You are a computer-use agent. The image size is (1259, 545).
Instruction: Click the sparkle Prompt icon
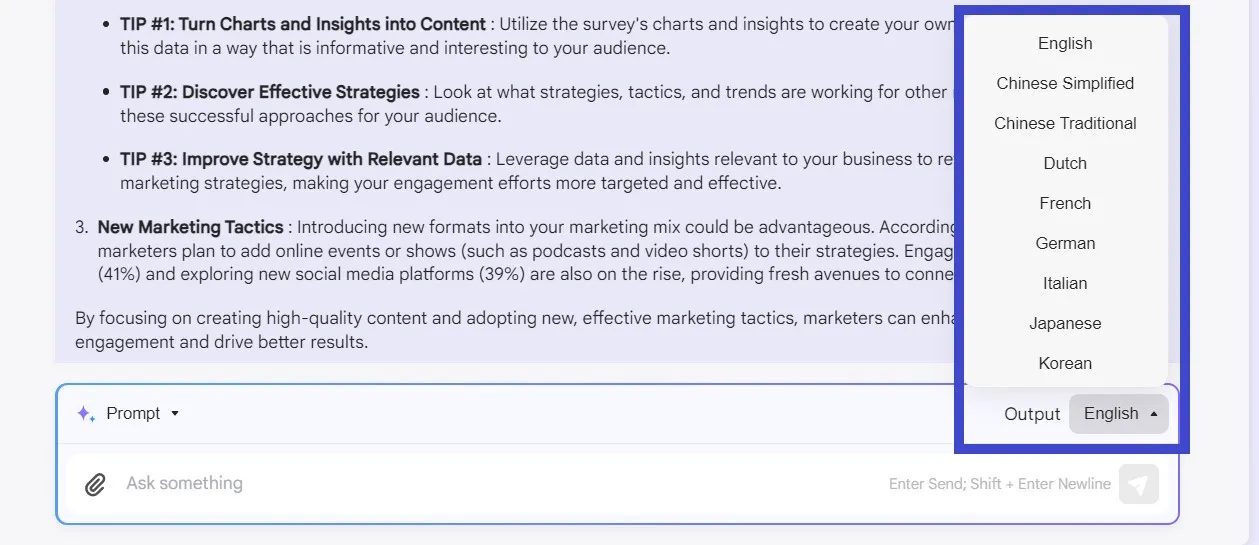[x=86, y=413]
